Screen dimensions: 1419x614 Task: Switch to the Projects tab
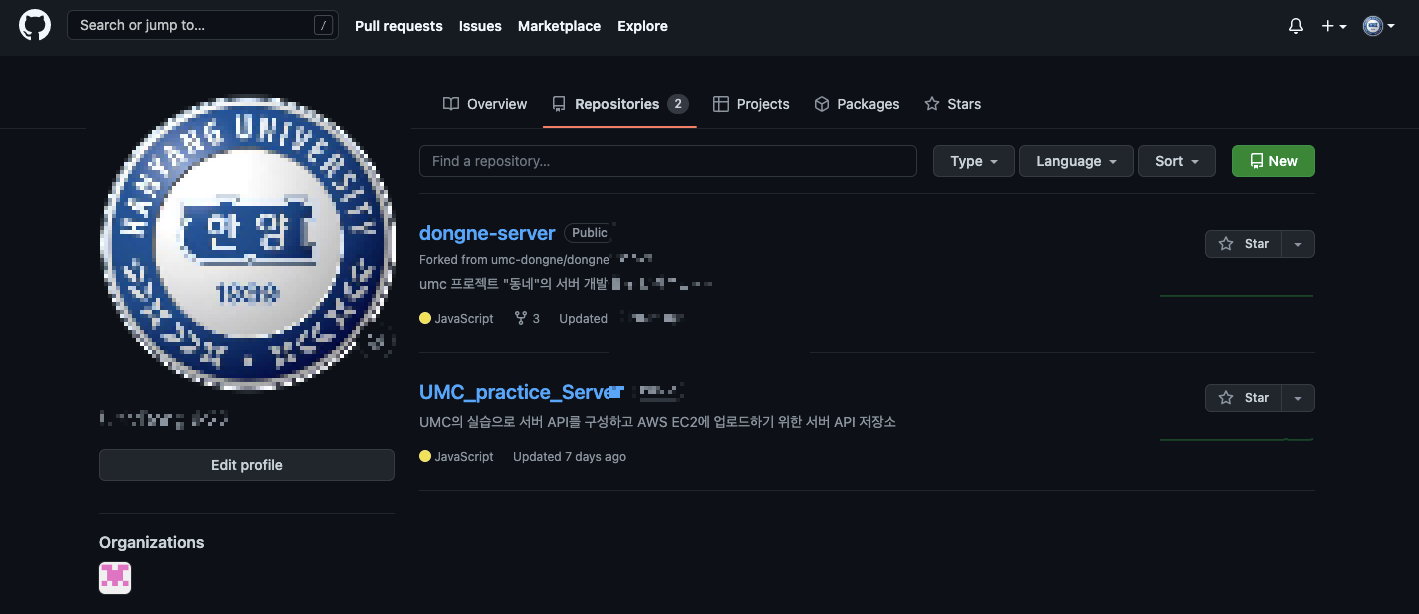751,104
